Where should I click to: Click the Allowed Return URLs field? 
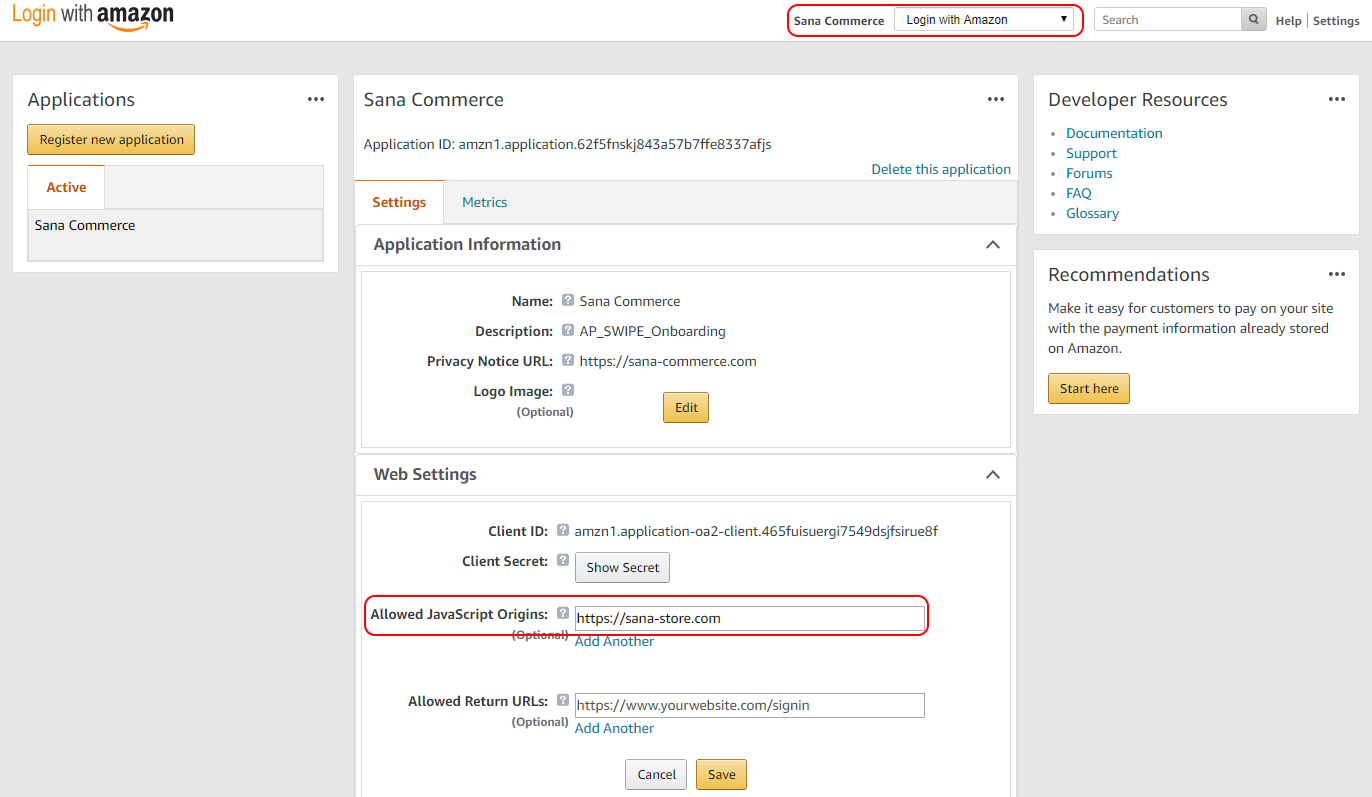(x=750, y=705)
